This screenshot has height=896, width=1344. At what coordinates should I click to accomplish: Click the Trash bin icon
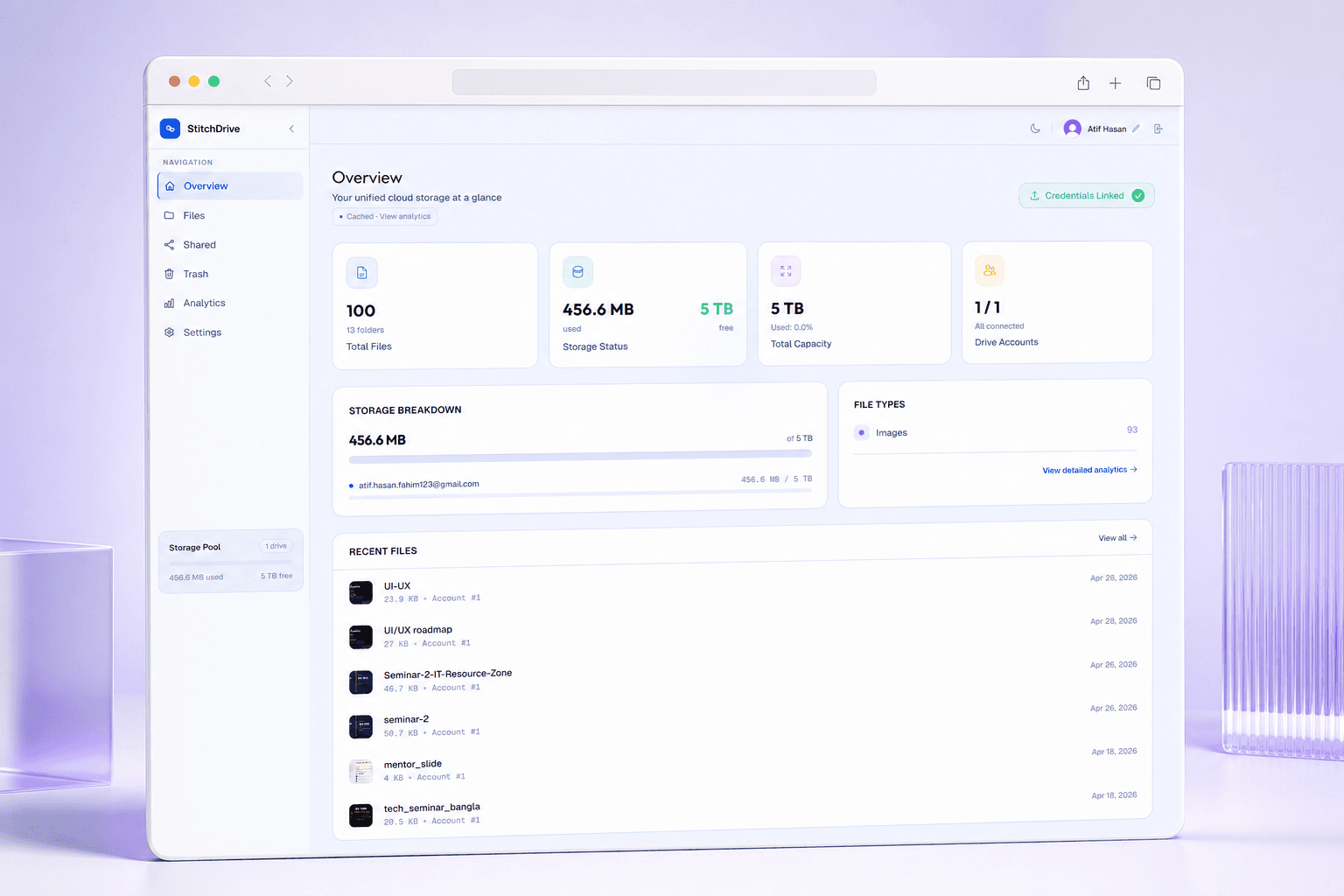(169, 274)
